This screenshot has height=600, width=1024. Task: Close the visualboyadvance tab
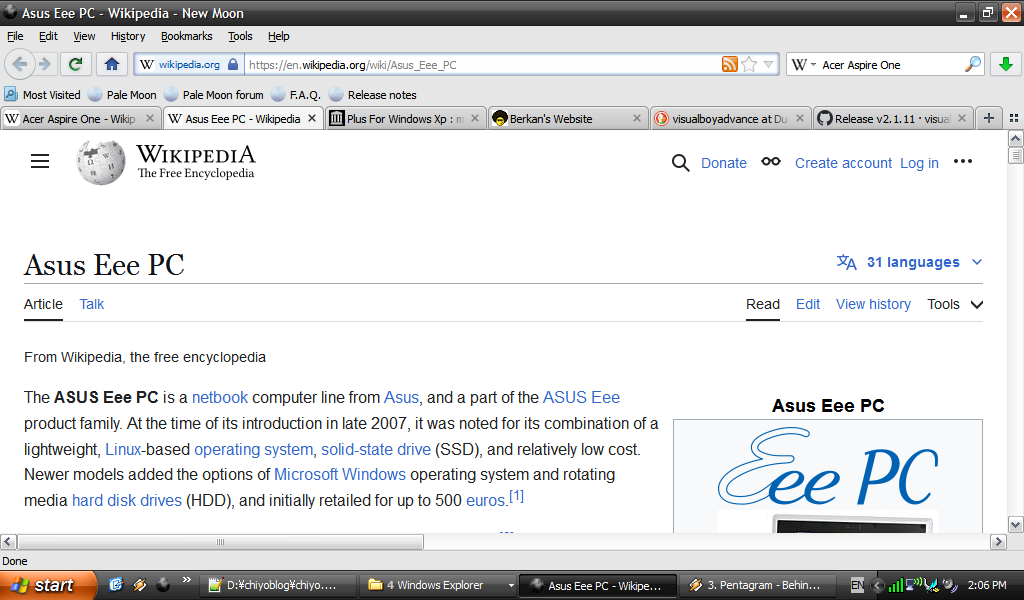coord(799,118)
